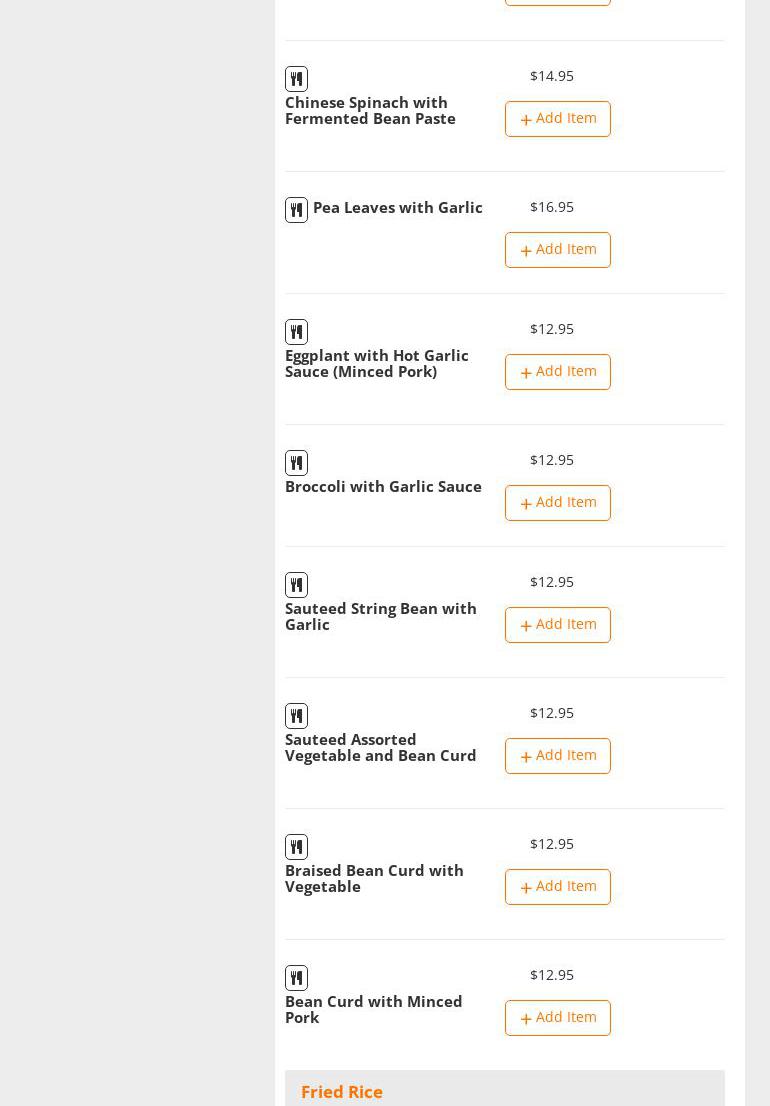Add Pea Leaves with Garlic to order
The height and width of the screenshot is (1106, 770).
point(557,250)
